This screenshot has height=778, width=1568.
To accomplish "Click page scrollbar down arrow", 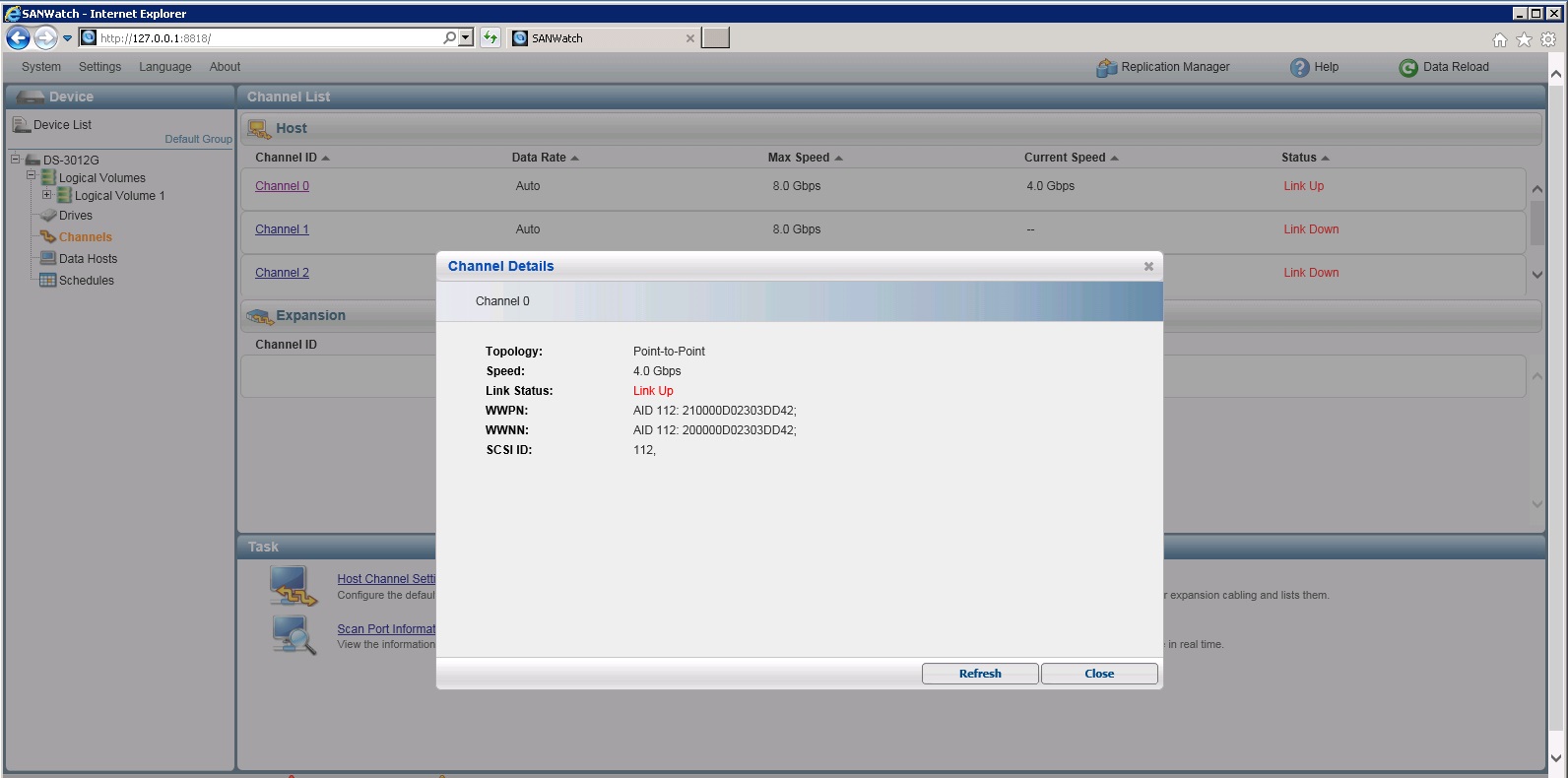I will pos(1556,758).
